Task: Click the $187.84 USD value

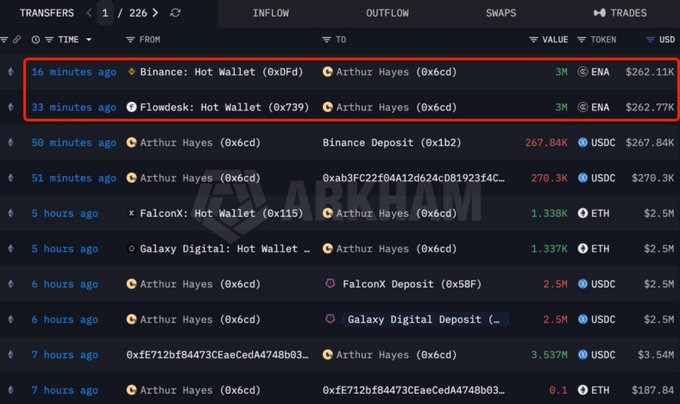Action: coord(653,390)
